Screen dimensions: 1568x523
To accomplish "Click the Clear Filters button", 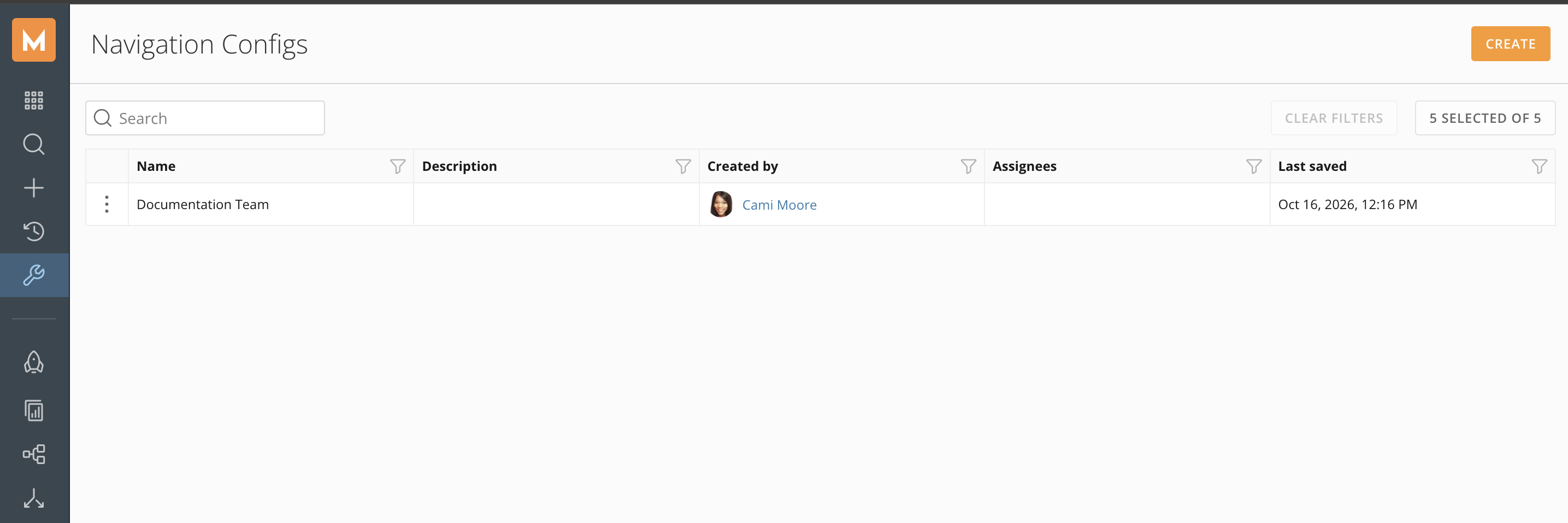I will point(1334,118).
